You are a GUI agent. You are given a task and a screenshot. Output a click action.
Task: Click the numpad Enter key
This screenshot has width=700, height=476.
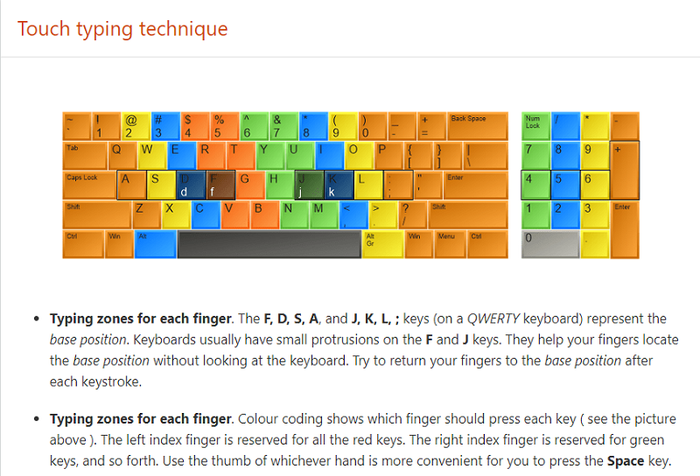point(625,230)
